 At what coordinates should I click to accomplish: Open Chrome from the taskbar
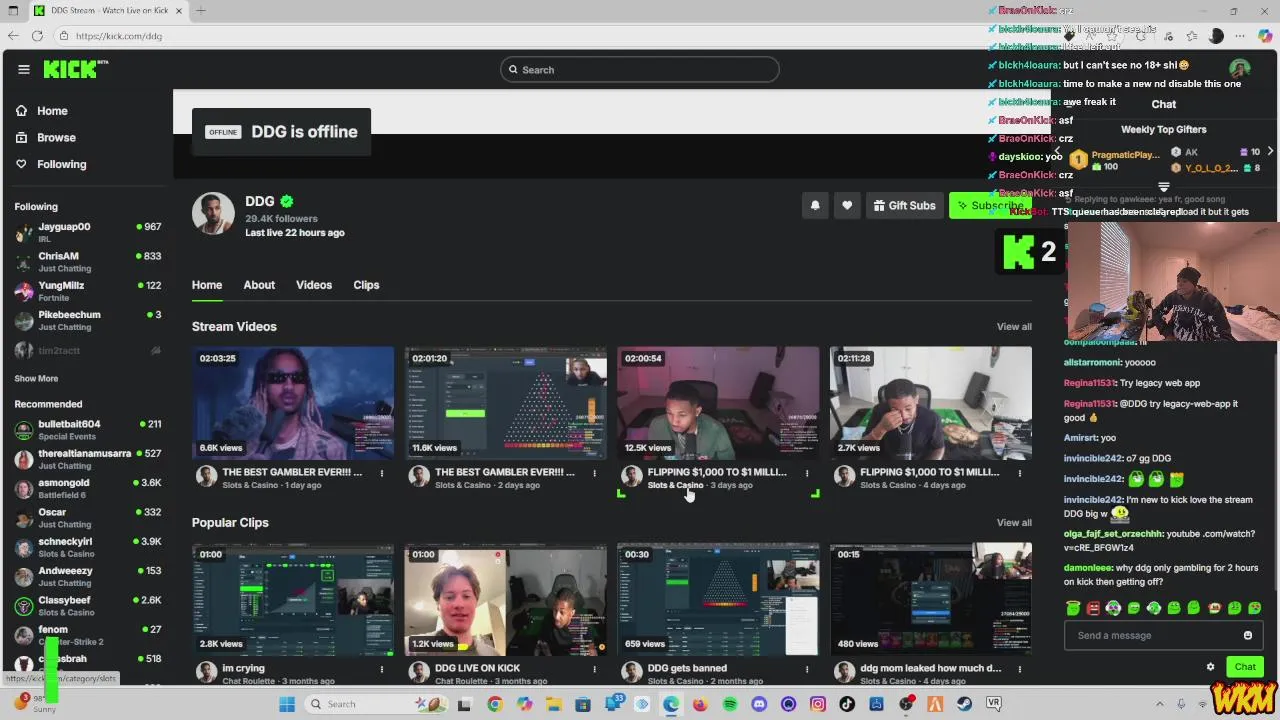click(x=494, y=704)
